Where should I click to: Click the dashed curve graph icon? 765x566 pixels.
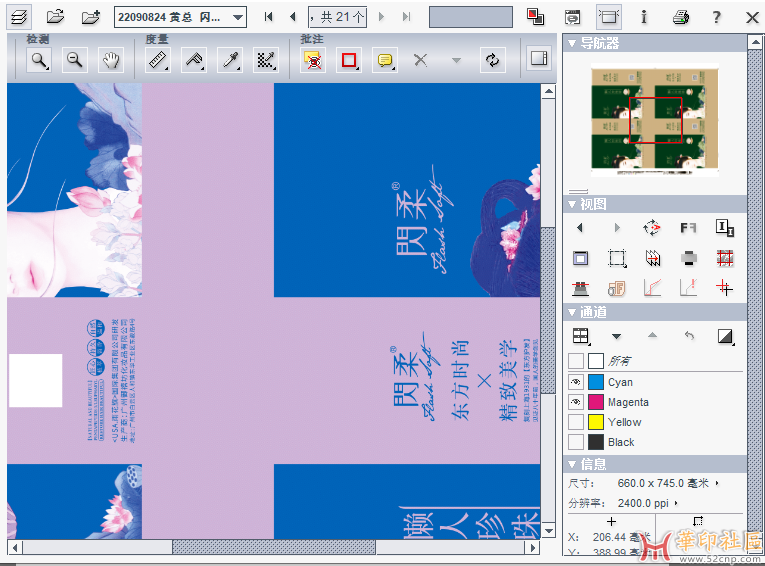click(x=688, y=288)
